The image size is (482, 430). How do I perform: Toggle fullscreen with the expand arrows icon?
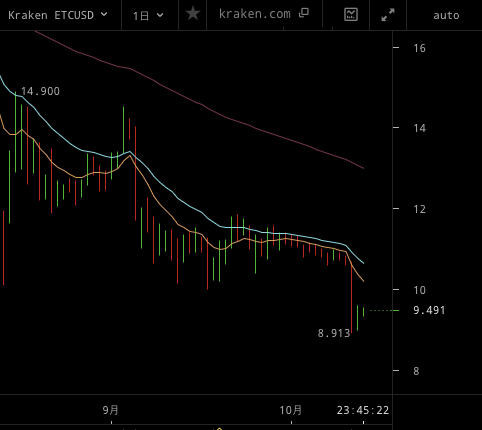[388, 15]
